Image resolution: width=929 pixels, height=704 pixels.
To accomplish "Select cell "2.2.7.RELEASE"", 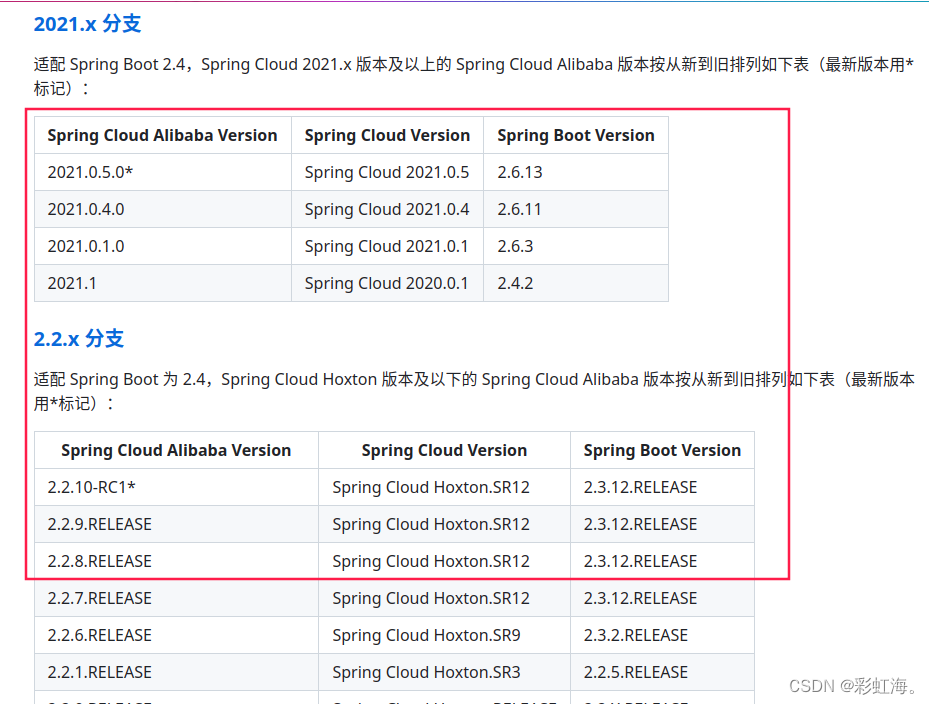I will [x=177, y=598].
